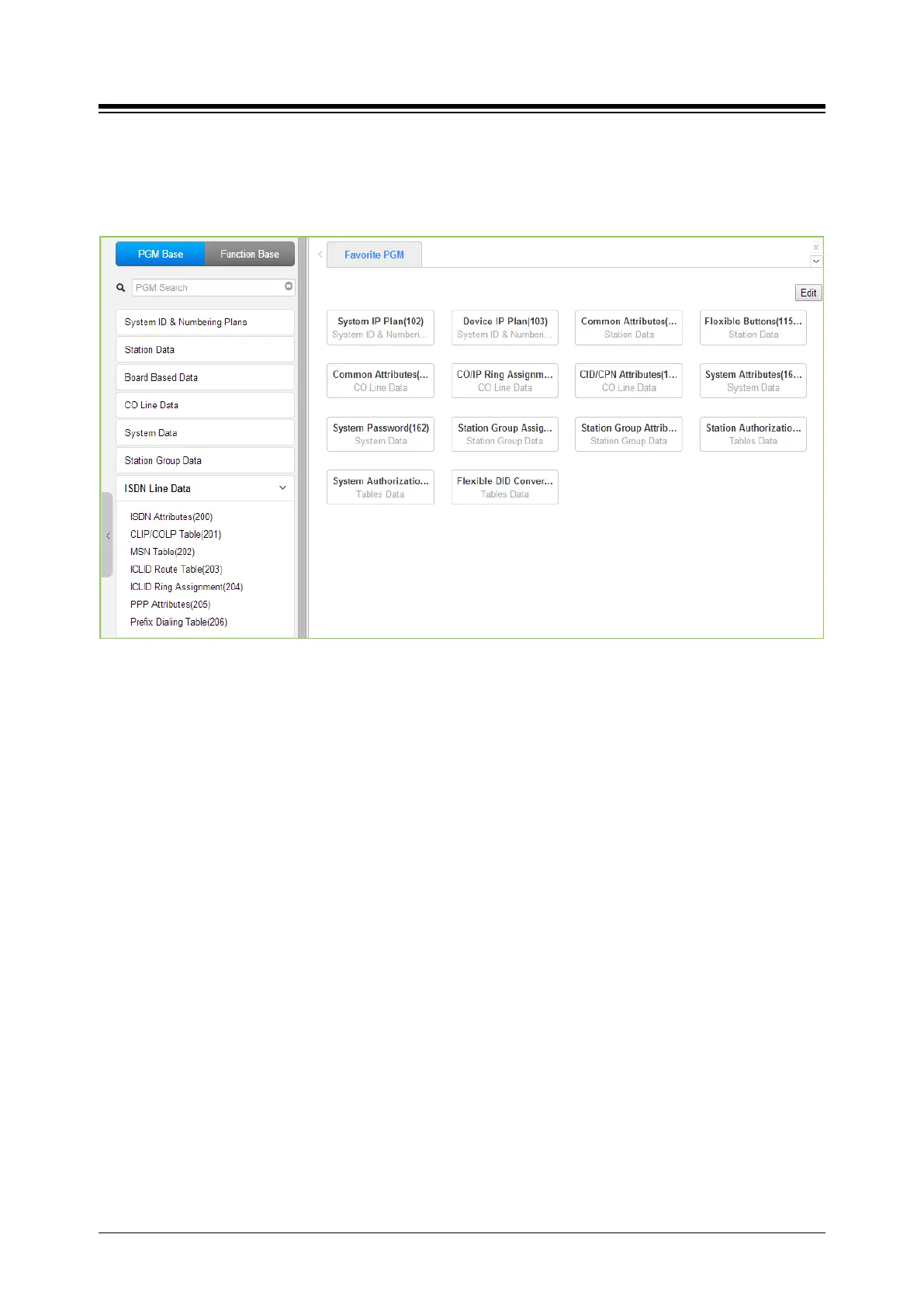This screenshot has height=1307, width=924.
Task: Open Flexible DID Conversion favorite tile
Action: click(505, 487)
